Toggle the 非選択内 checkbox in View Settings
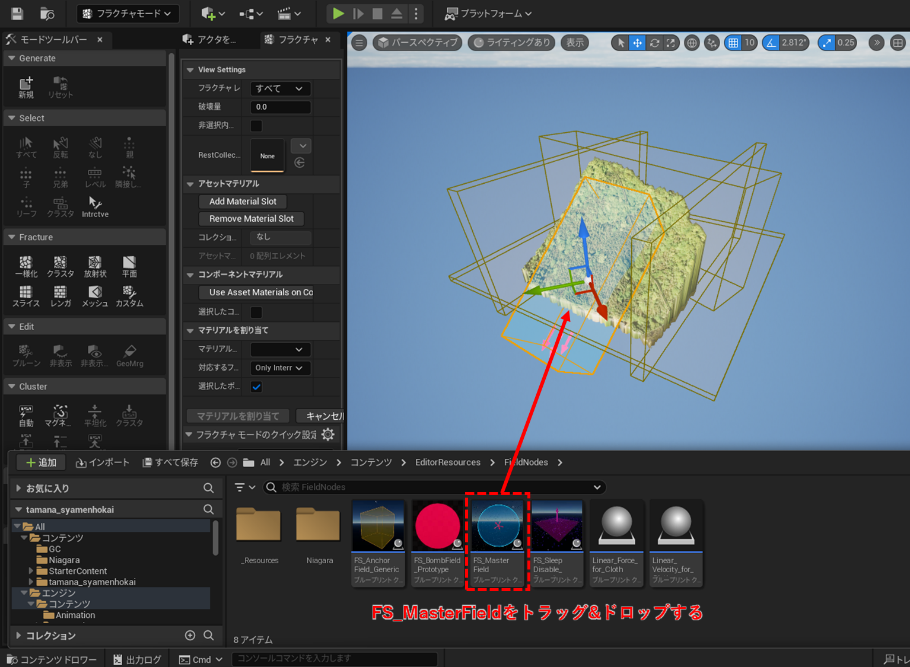This screenshot has height=667, width=910. (256, 125)
